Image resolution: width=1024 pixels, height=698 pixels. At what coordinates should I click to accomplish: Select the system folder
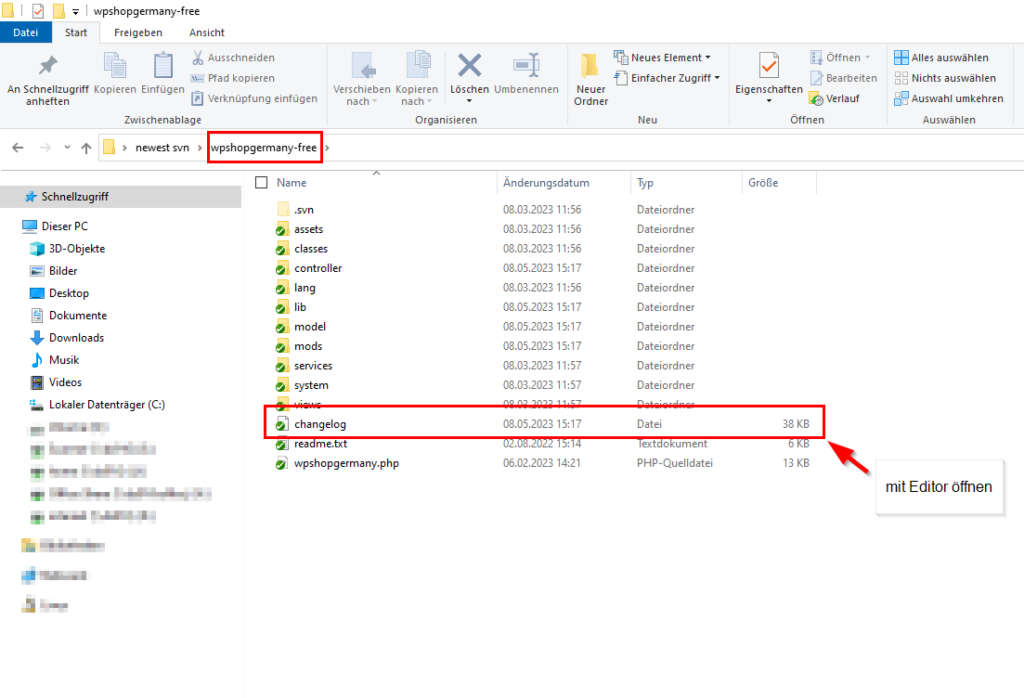[311, 385]
